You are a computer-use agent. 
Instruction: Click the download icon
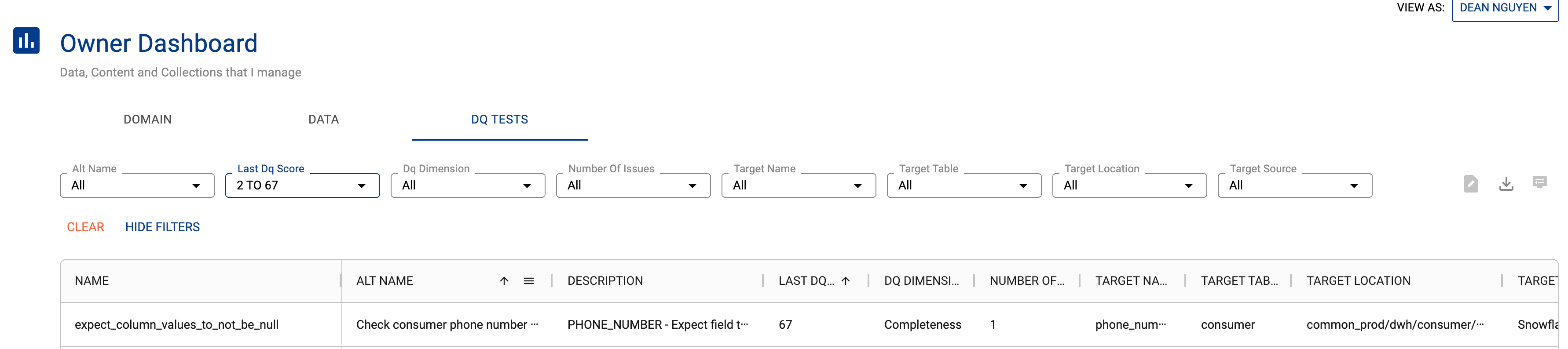[1506, 184]
